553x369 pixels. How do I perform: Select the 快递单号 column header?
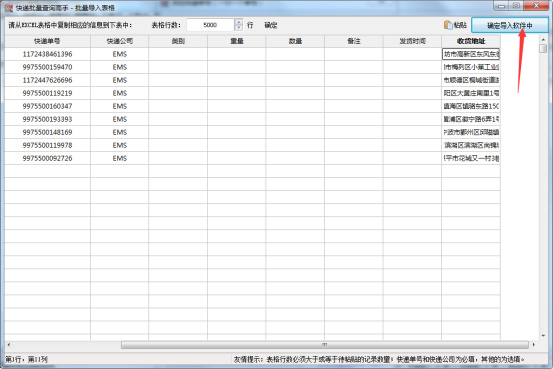pyautogui.click(x=47, y=41)
